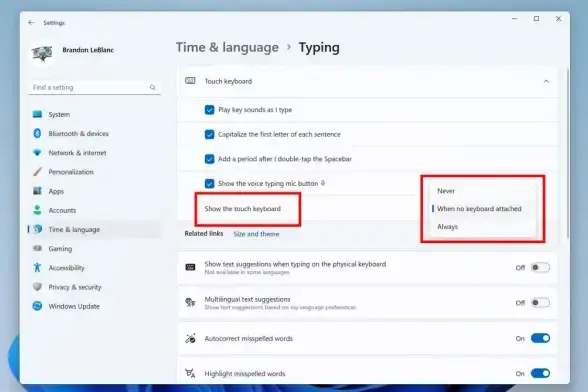Click the Network & internet Wi-Fi icon
The image size is (588, 392).
point(37,153)
